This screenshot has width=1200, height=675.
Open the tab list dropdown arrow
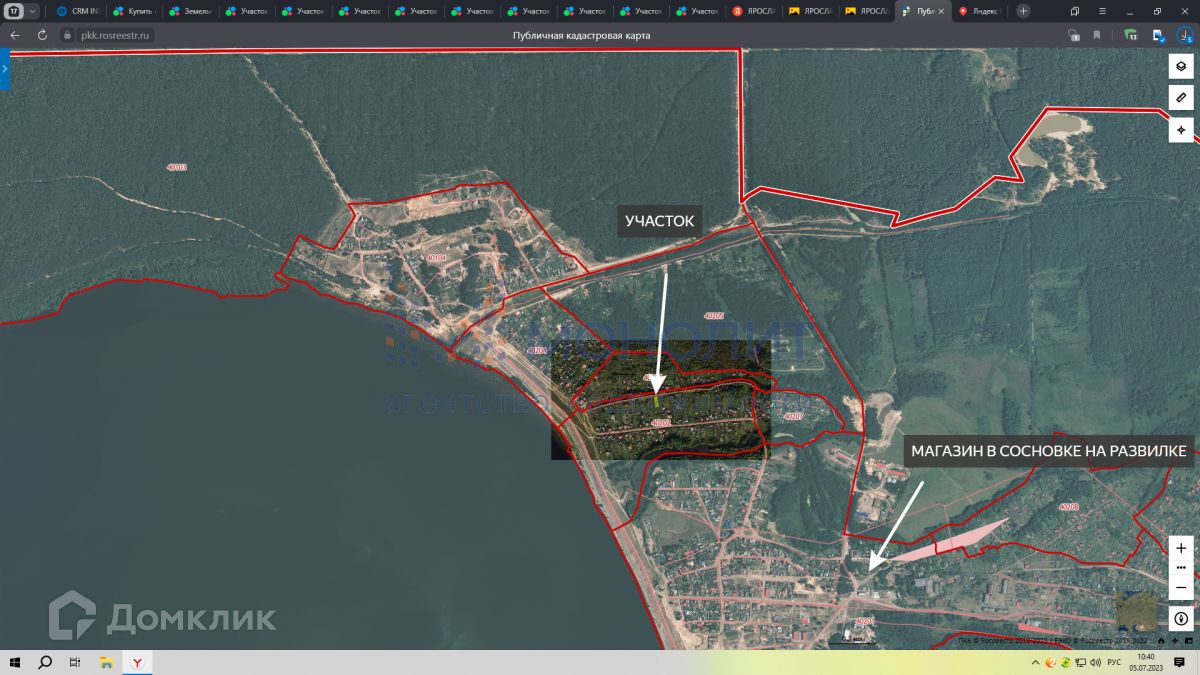(33, 11)
